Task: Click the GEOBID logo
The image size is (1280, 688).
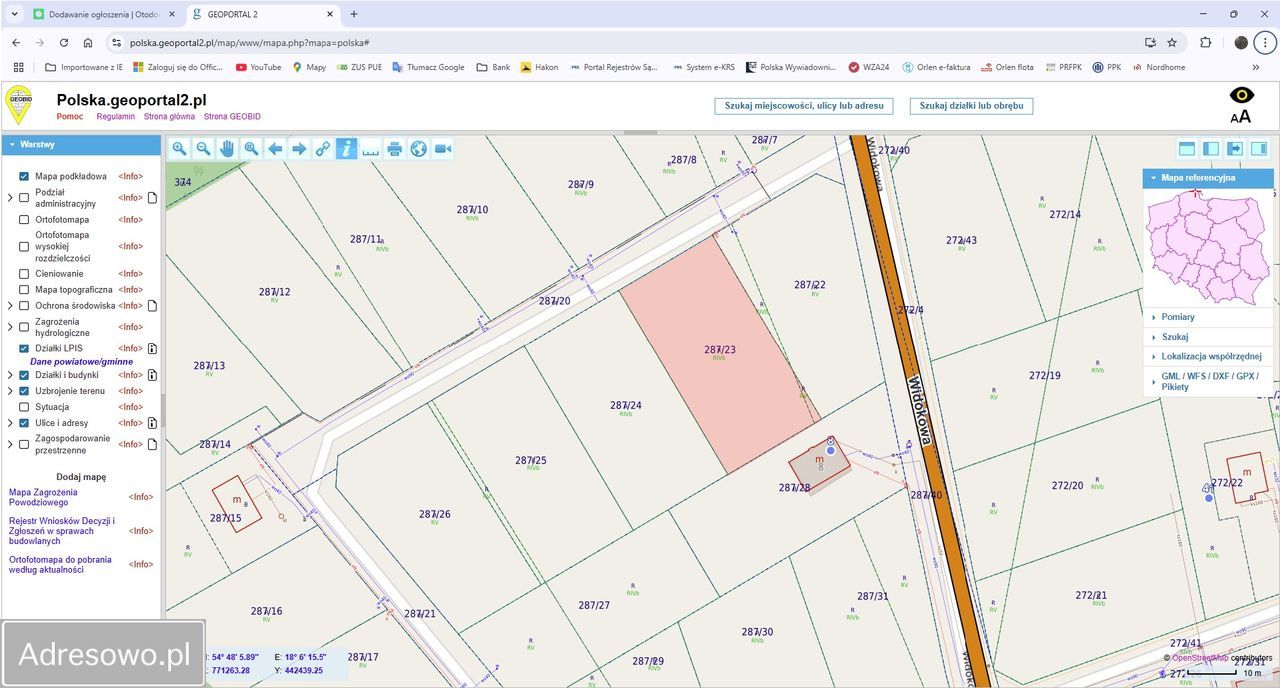Action: [x=19, y=105]
